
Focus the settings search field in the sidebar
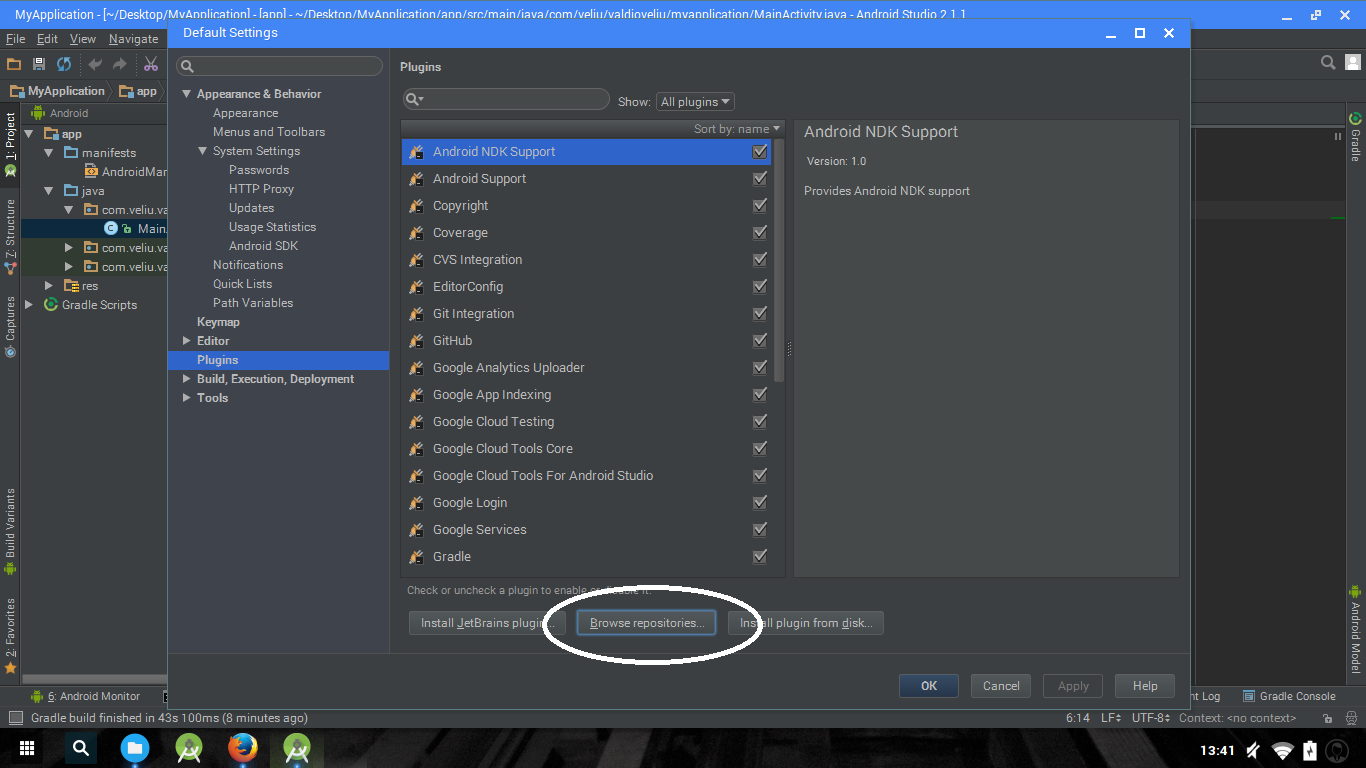[280, 66]
